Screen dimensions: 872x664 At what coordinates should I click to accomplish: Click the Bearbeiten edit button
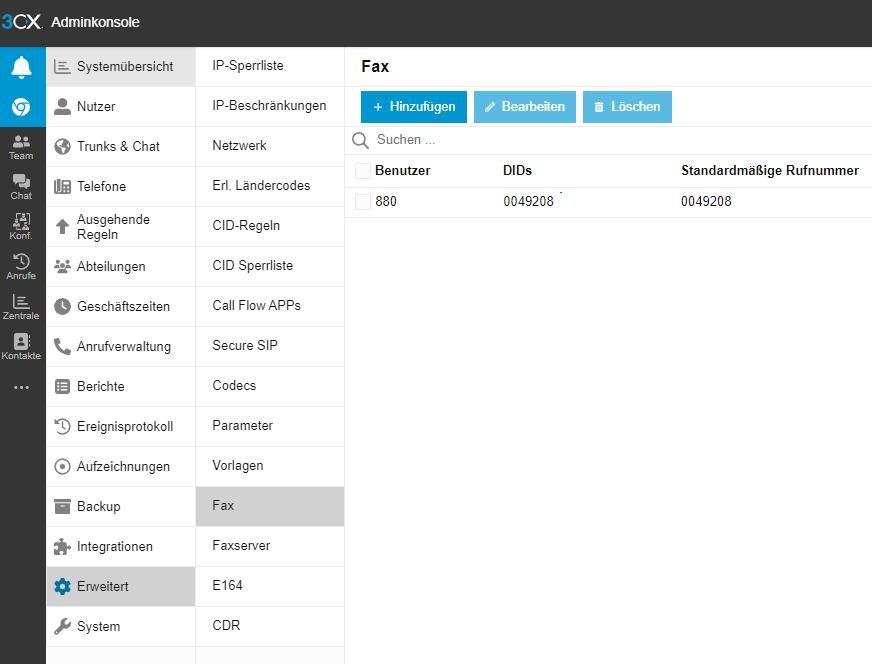pyautogui.click(x=524, y=107)
